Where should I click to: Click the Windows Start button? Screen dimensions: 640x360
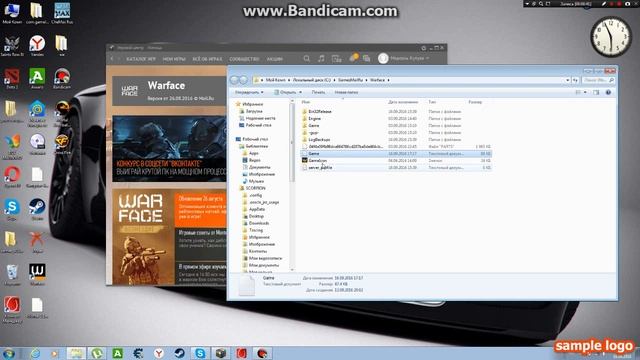pyautogui.click(x=9, y=353)
